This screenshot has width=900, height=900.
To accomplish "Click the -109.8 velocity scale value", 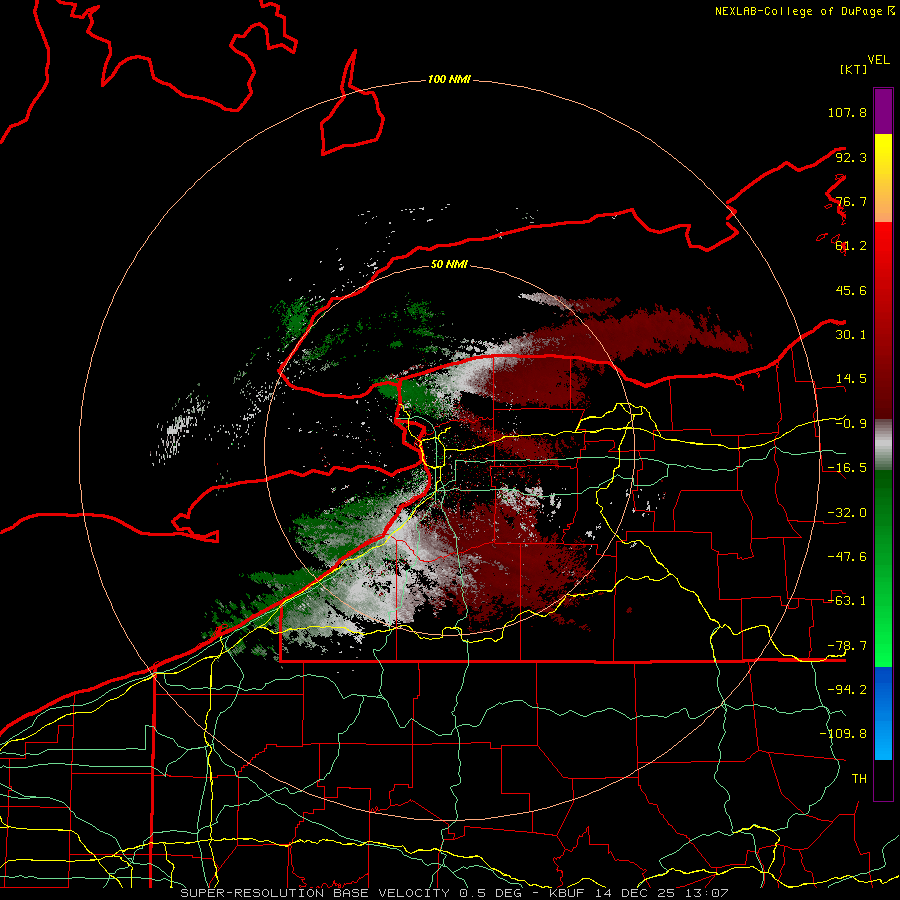I will [x=843, y=734].
